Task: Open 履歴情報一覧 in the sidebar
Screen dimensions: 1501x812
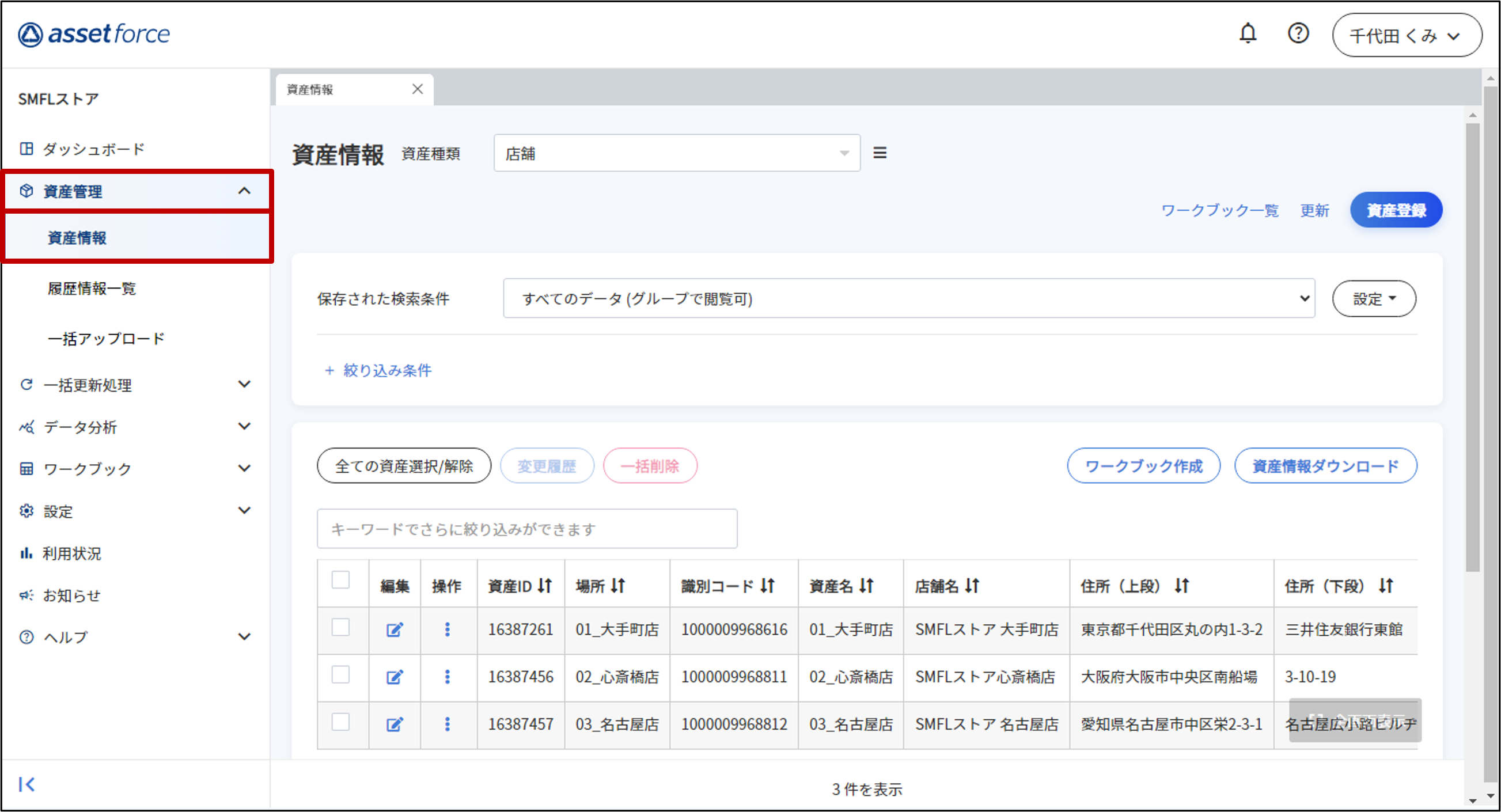Action: click(92, 289)
